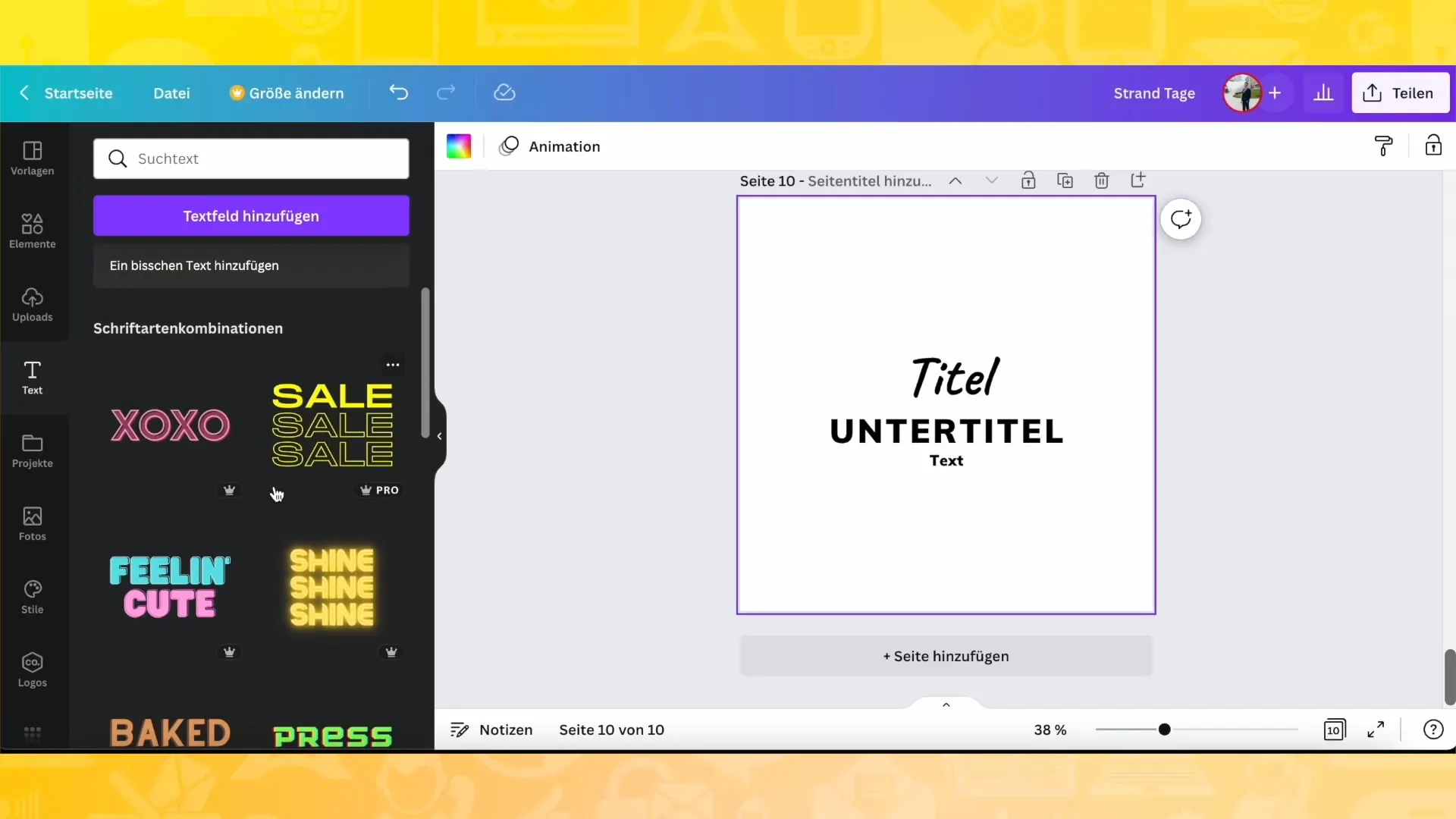Click the XOXO font combination thumbnail

click(x=170, y=425)
